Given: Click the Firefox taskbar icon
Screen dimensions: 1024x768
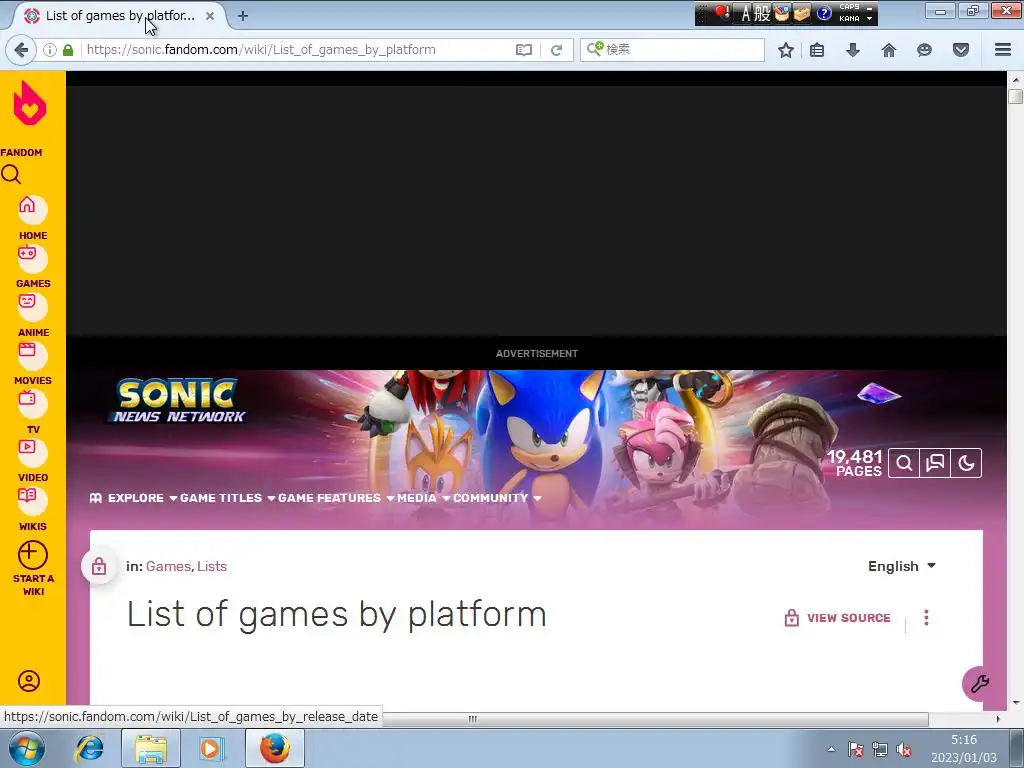Looking at the screenshot, I should click(x=275, y=748).
